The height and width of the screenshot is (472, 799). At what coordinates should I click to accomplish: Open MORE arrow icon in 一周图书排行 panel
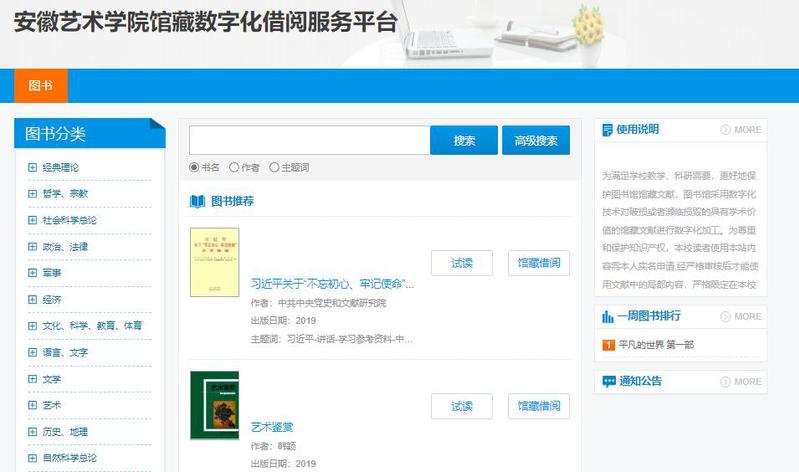[x=725, y=317]
